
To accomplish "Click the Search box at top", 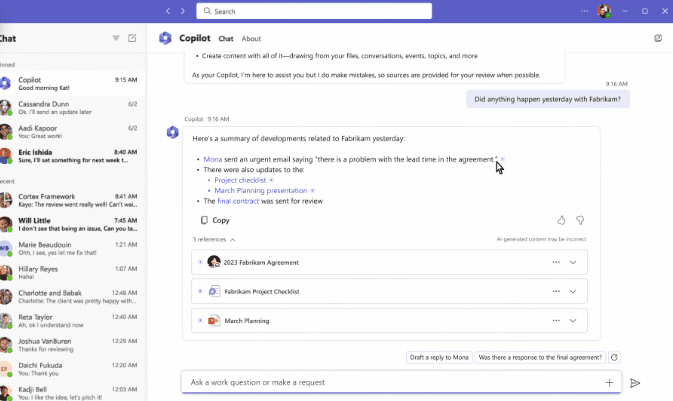I will pyautogui.click(x=314, y=11).
